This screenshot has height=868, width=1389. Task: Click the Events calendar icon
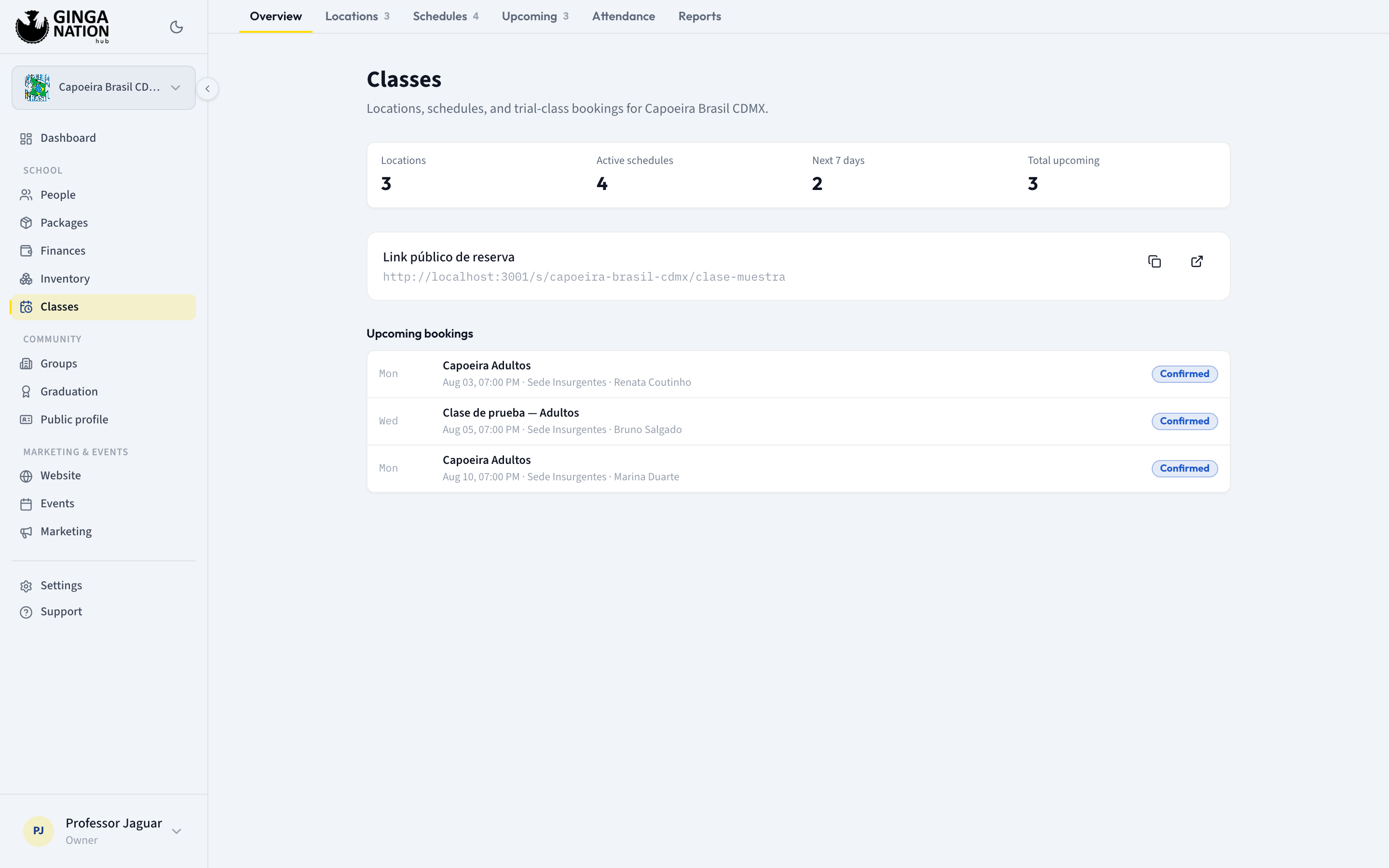26,504
